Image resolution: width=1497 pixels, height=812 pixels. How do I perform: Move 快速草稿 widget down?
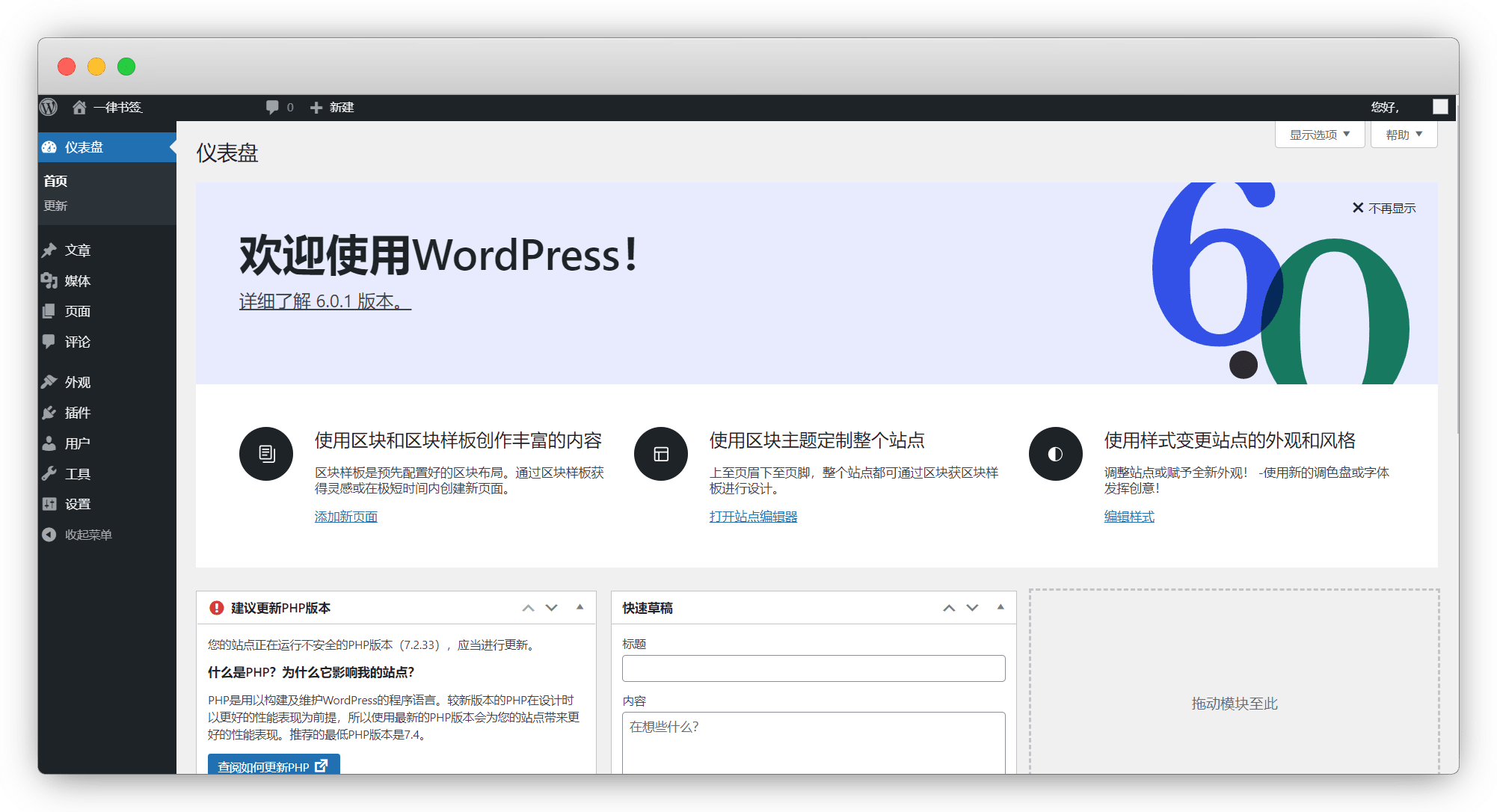(973, 608)
